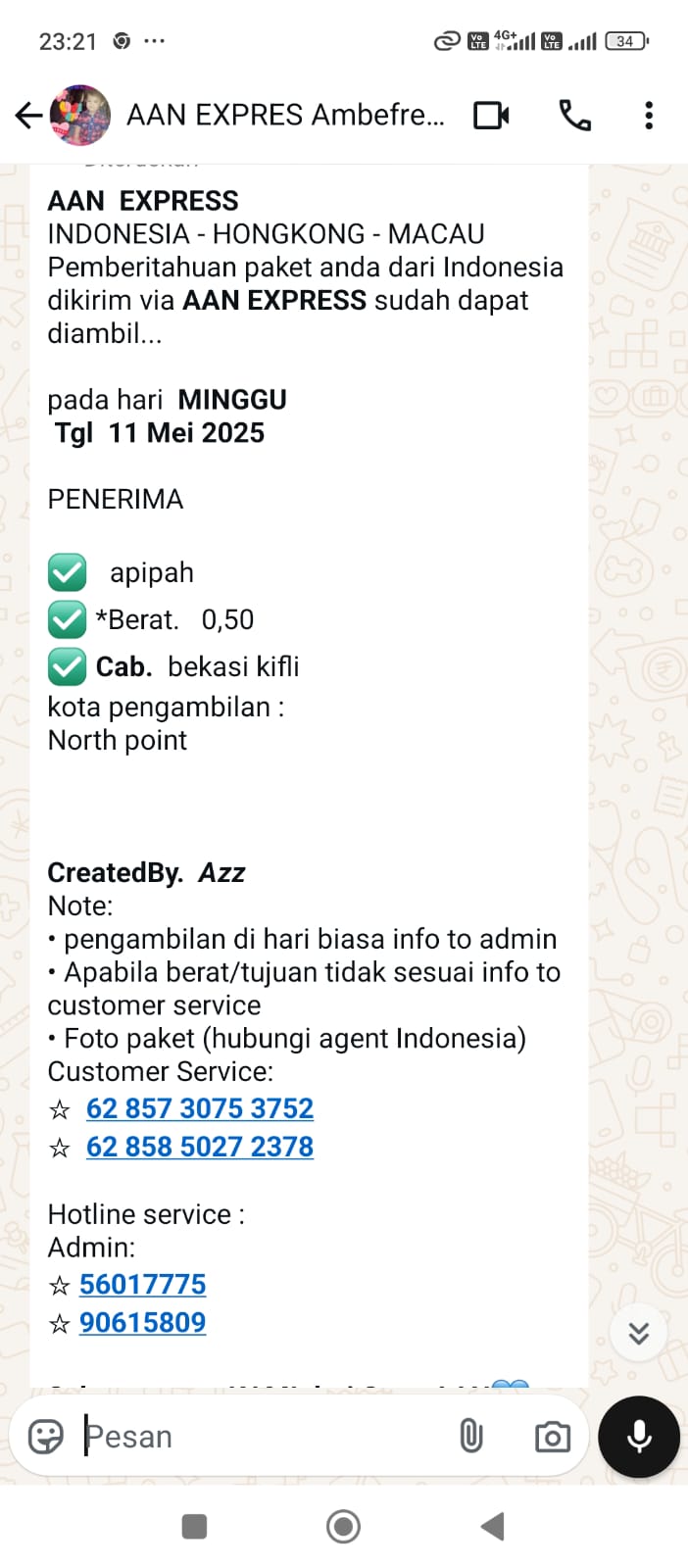Open the three-dot more options menu
688x1568 pixels.
[648, 116]
